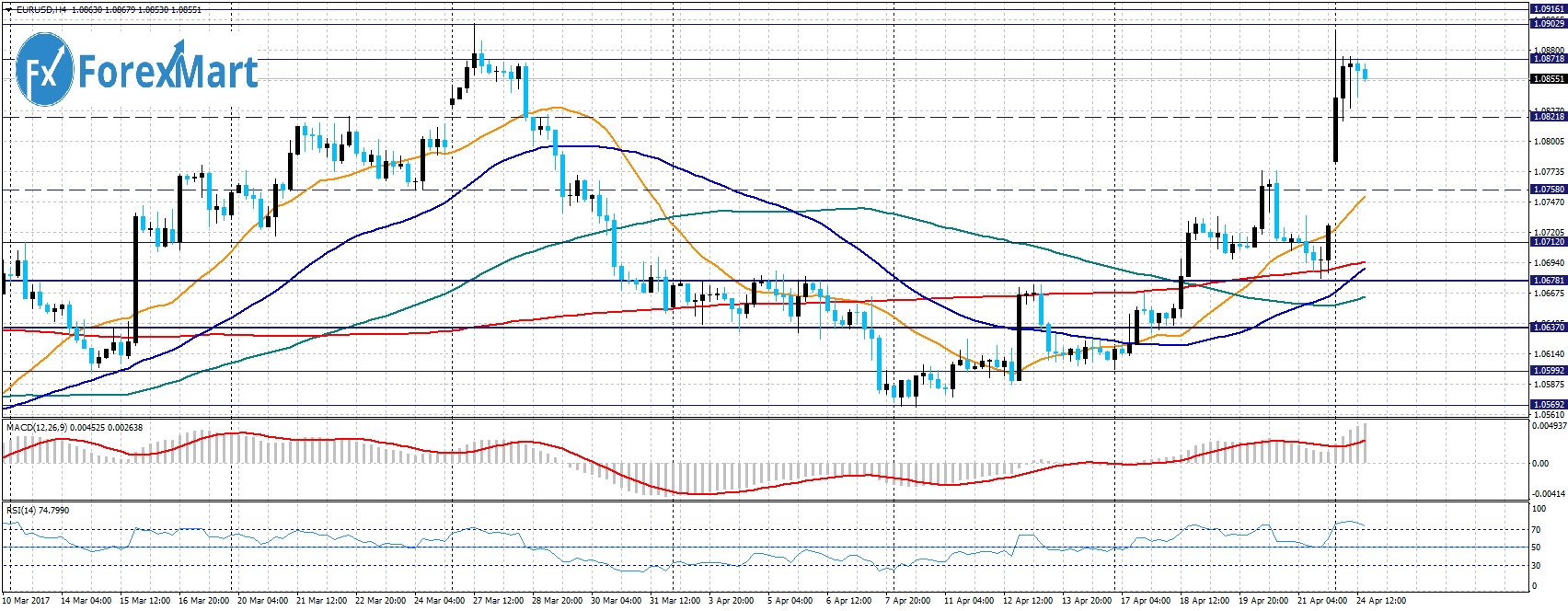
Task: Click the 22 Mar 20:00 time label
Action: 380,601
